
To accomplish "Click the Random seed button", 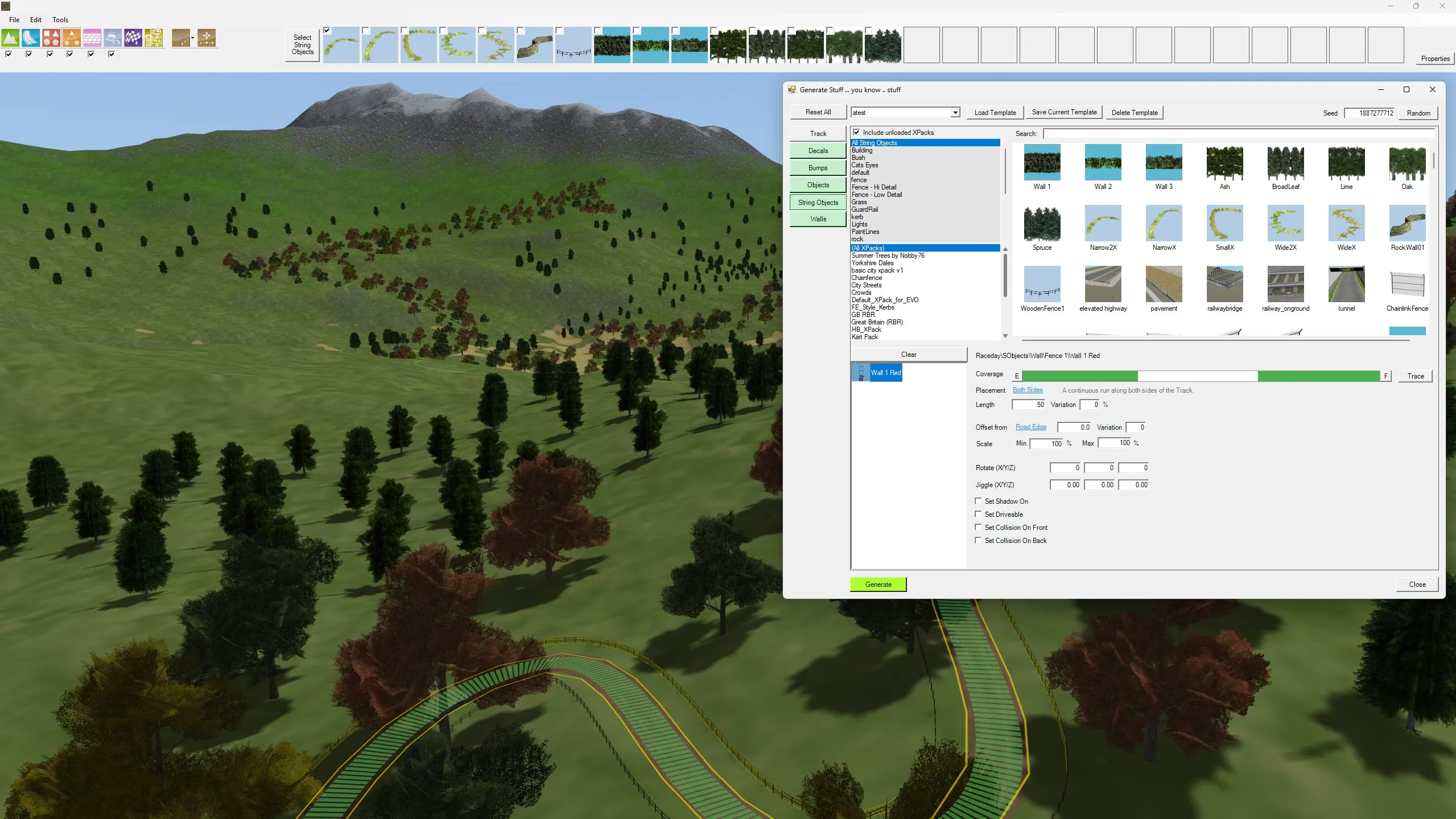I will point(1418,113).
